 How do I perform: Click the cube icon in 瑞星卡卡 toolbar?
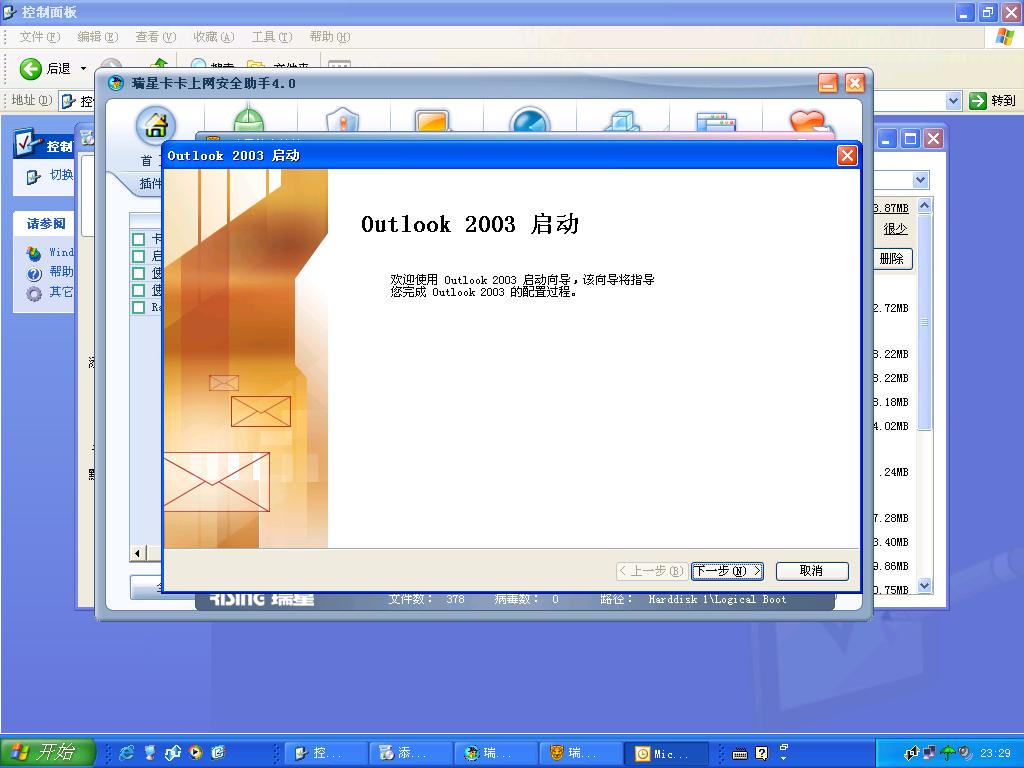tap(622, 121)
